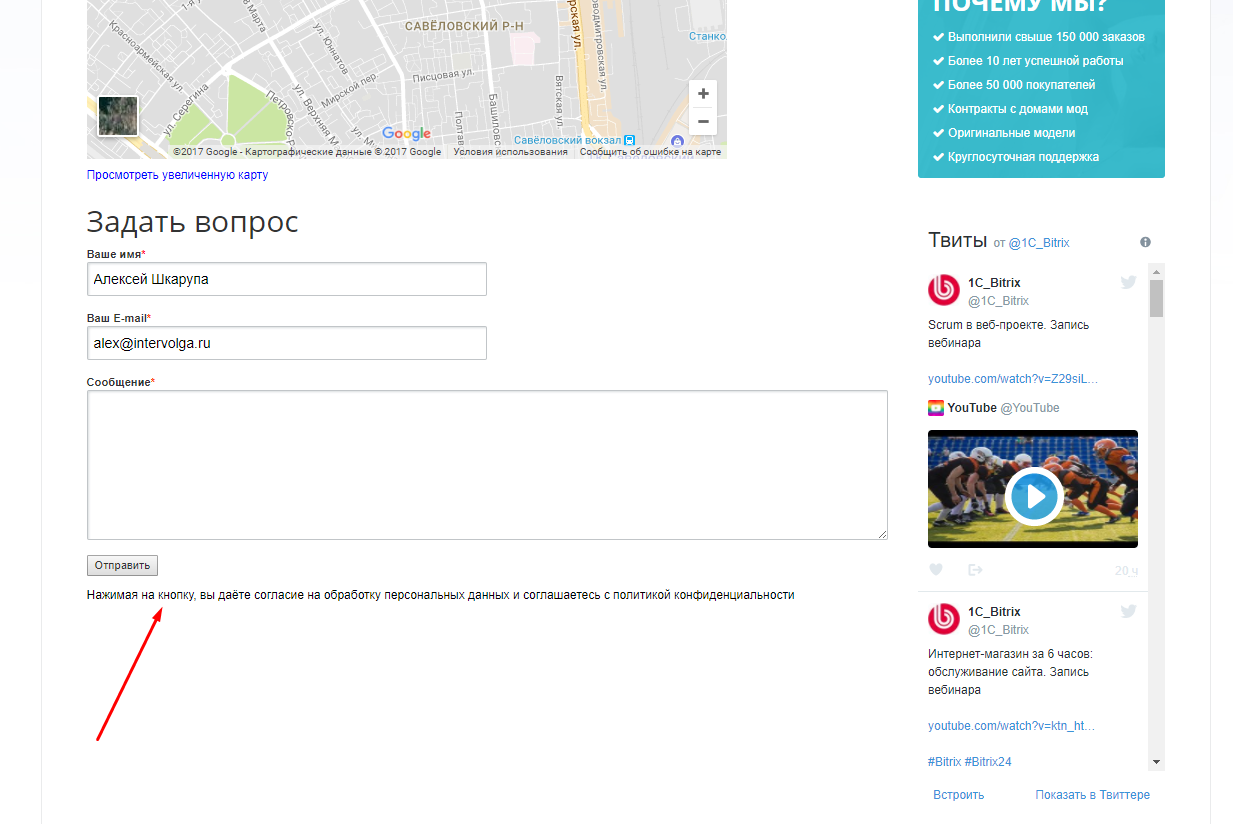Open Показать в Твиттере link
The height and width of the screenshot is (824, 1233).
coord(1093,795)
